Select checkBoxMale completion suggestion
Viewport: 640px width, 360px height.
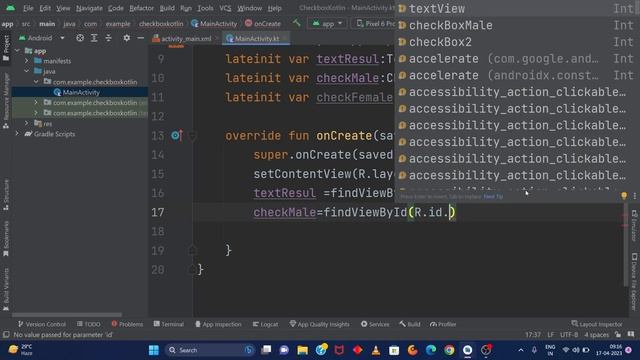pyautogui.click(x=517, y=25)
